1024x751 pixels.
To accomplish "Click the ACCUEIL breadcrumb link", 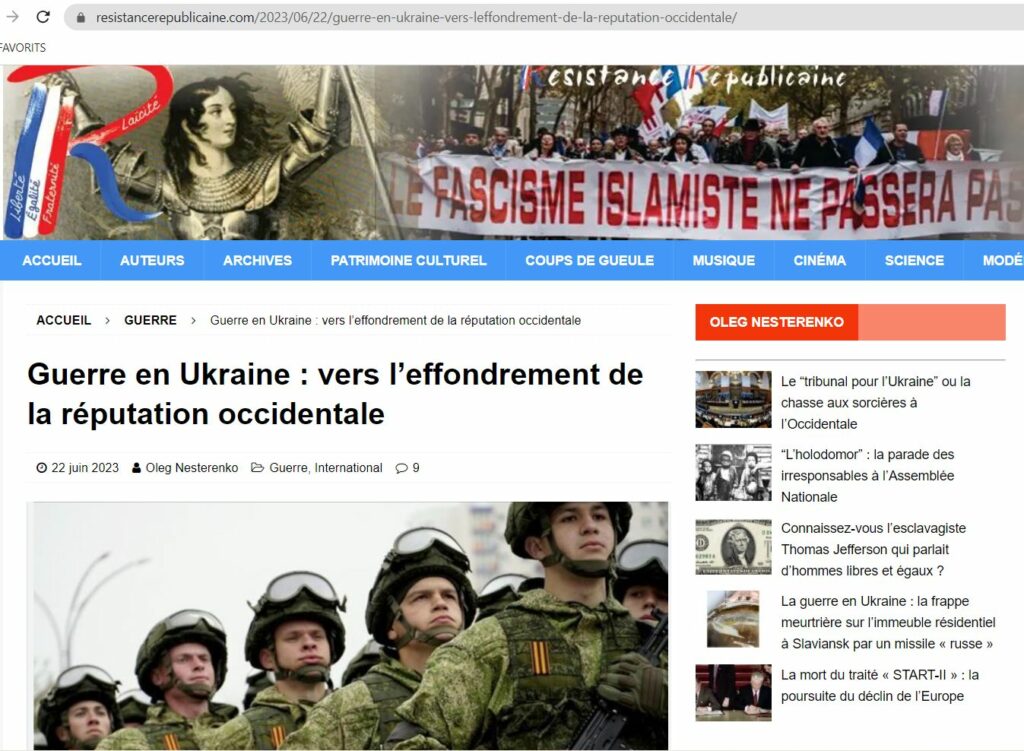I will 63,321.
